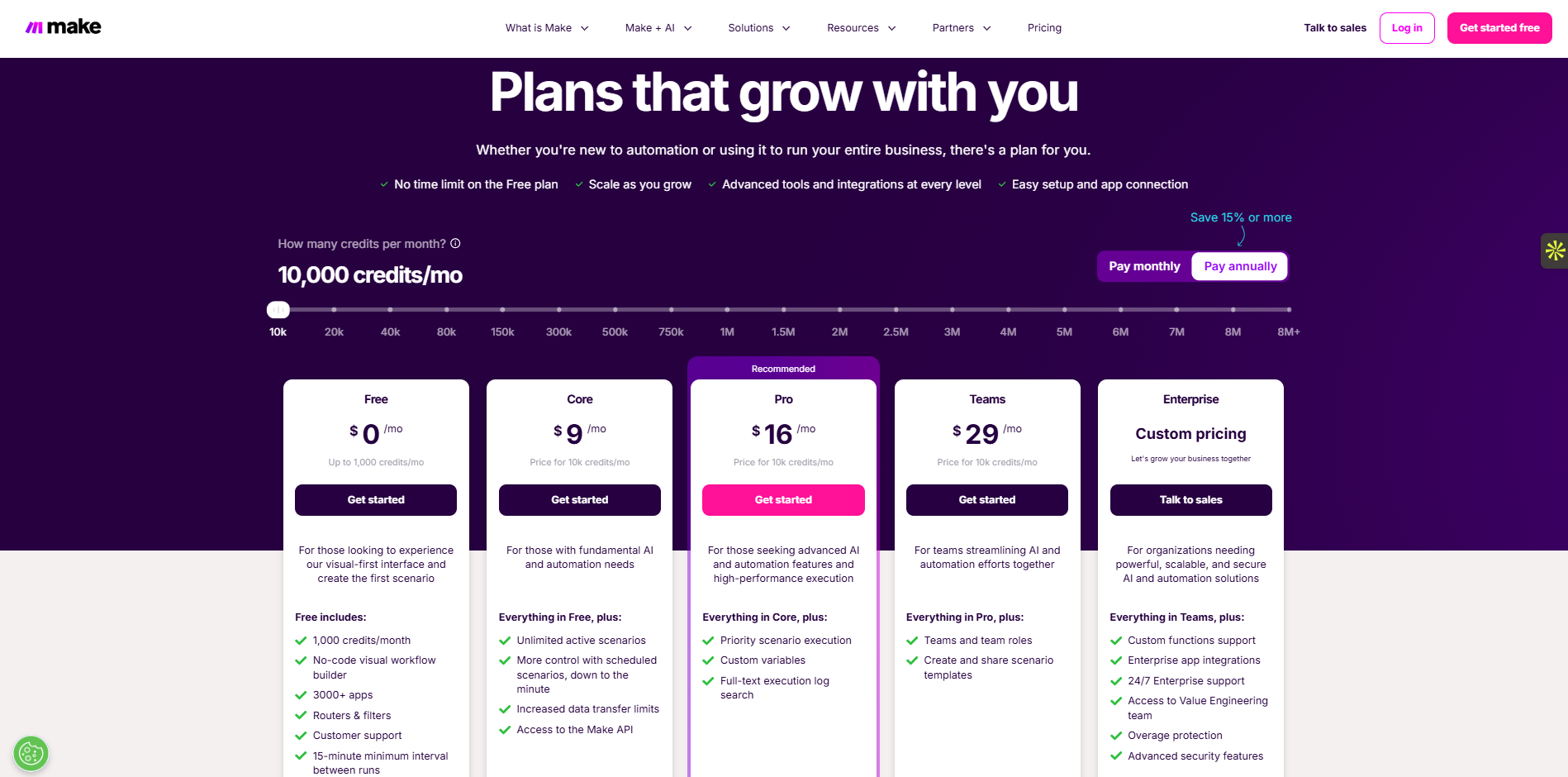
Task: Open the Pricing menu item
Action: [1044, 27]
